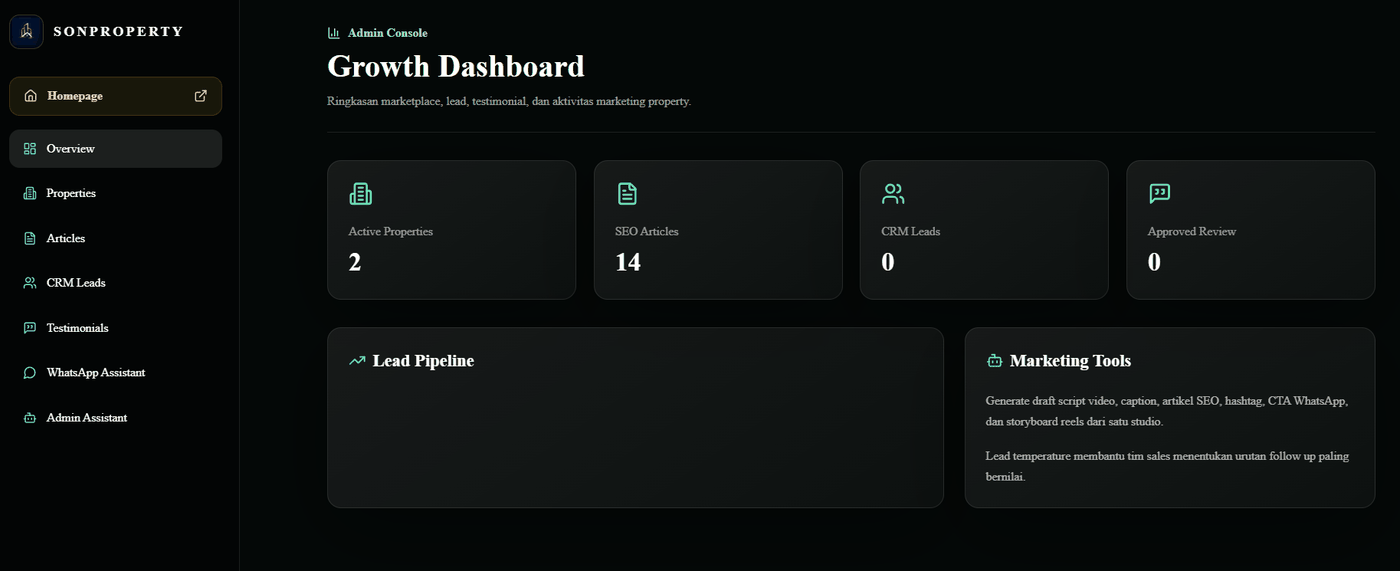Select WhatsApp Assistant in the sidebar
1400x571 pixels.
click(116, 373)
